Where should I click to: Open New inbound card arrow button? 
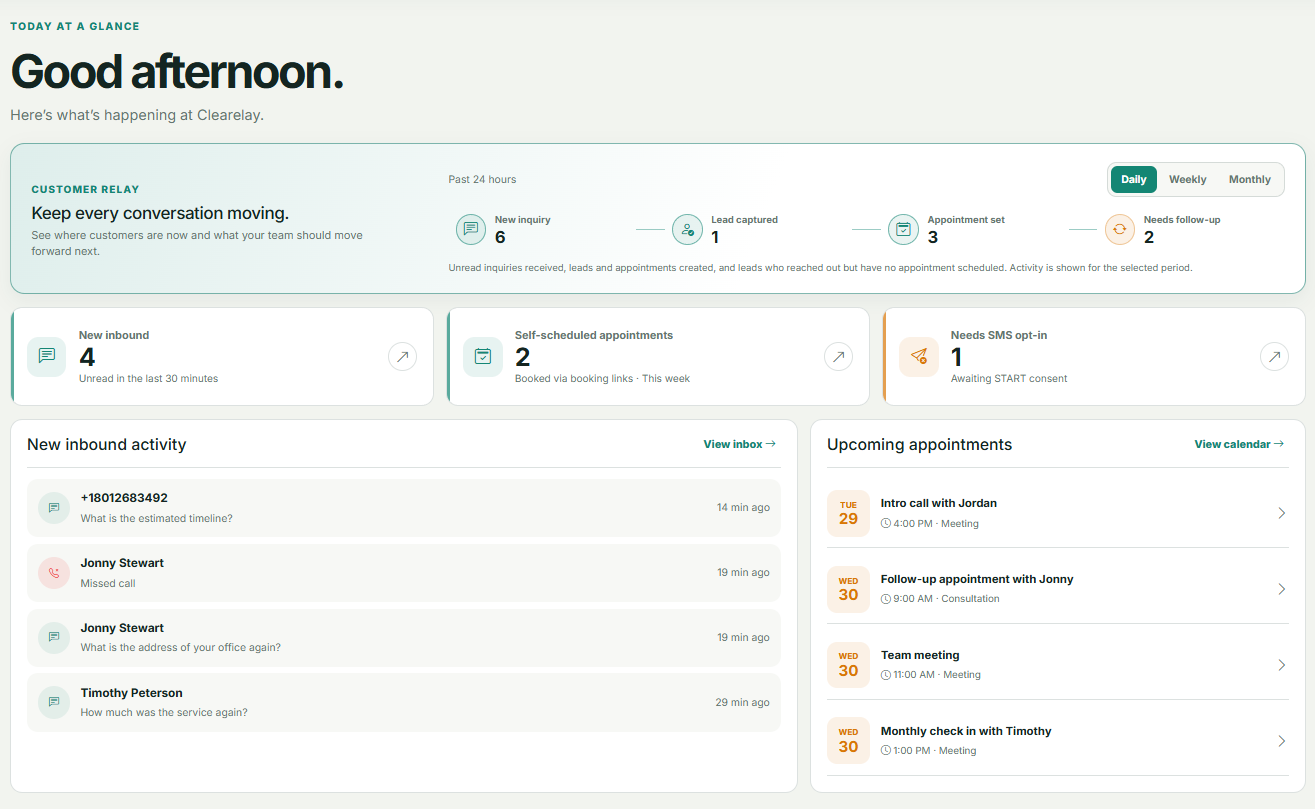coord(402,356)
